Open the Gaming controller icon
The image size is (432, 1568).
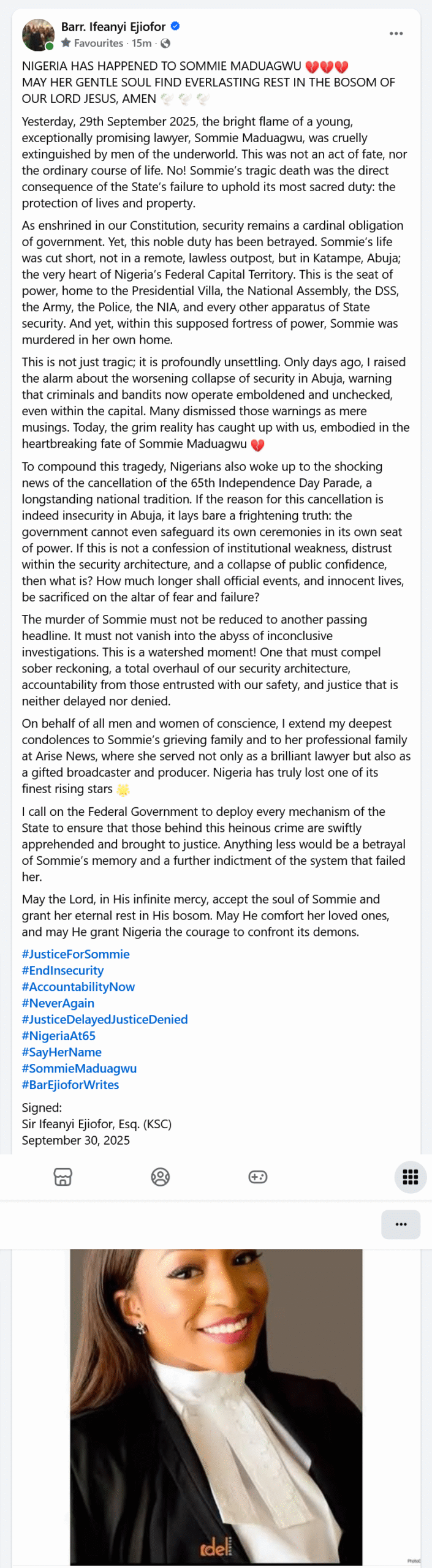click(x=257, y=1177)
